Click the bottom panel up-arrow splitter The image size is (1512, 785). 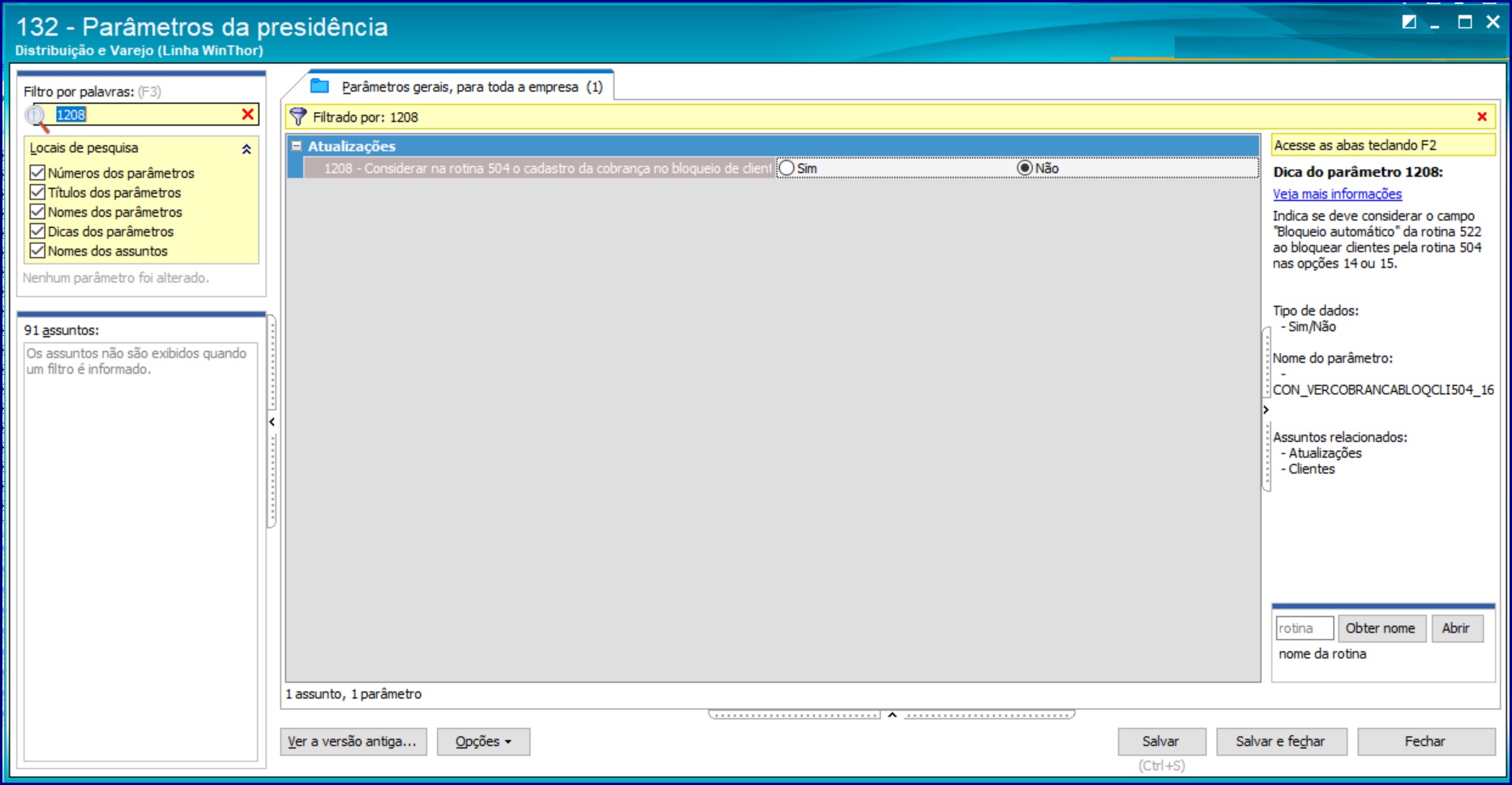point(892,714)
